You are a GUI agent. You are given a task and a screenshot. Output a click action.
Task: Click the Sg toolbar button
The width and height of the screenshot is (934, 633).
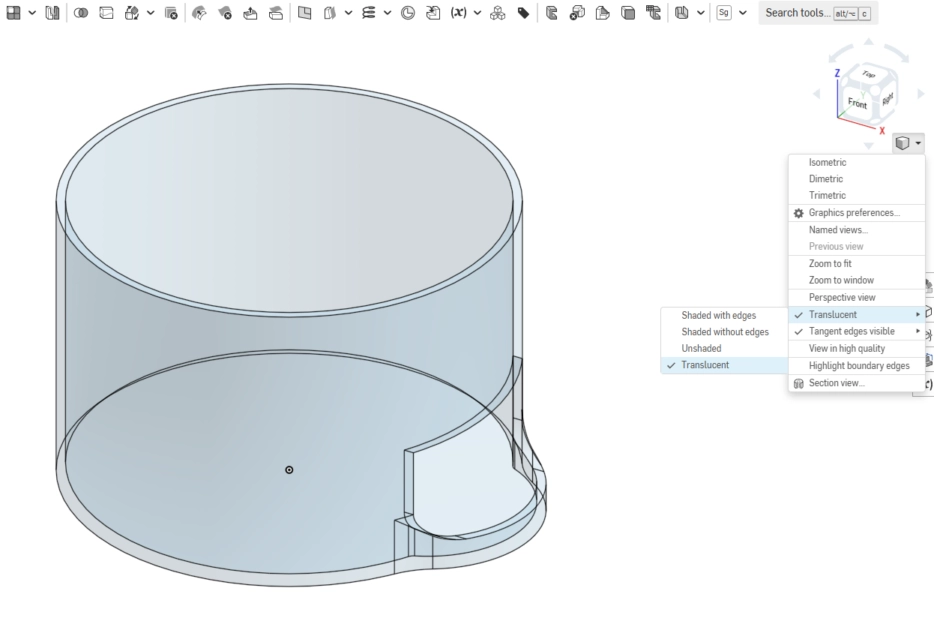pos(724,13)
